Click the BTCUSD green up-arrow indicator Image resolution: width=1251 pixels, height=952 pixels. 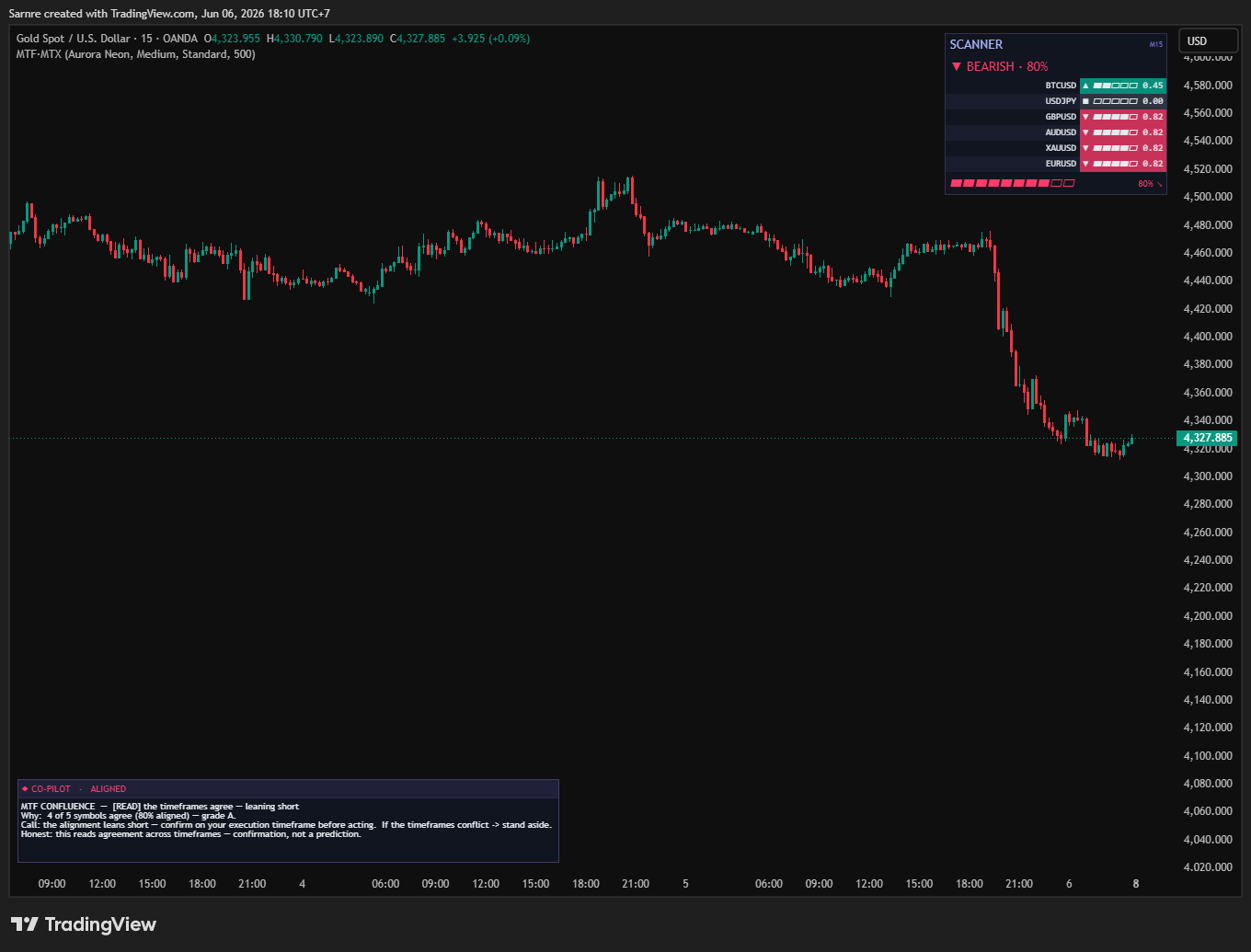pos(1085,86)
